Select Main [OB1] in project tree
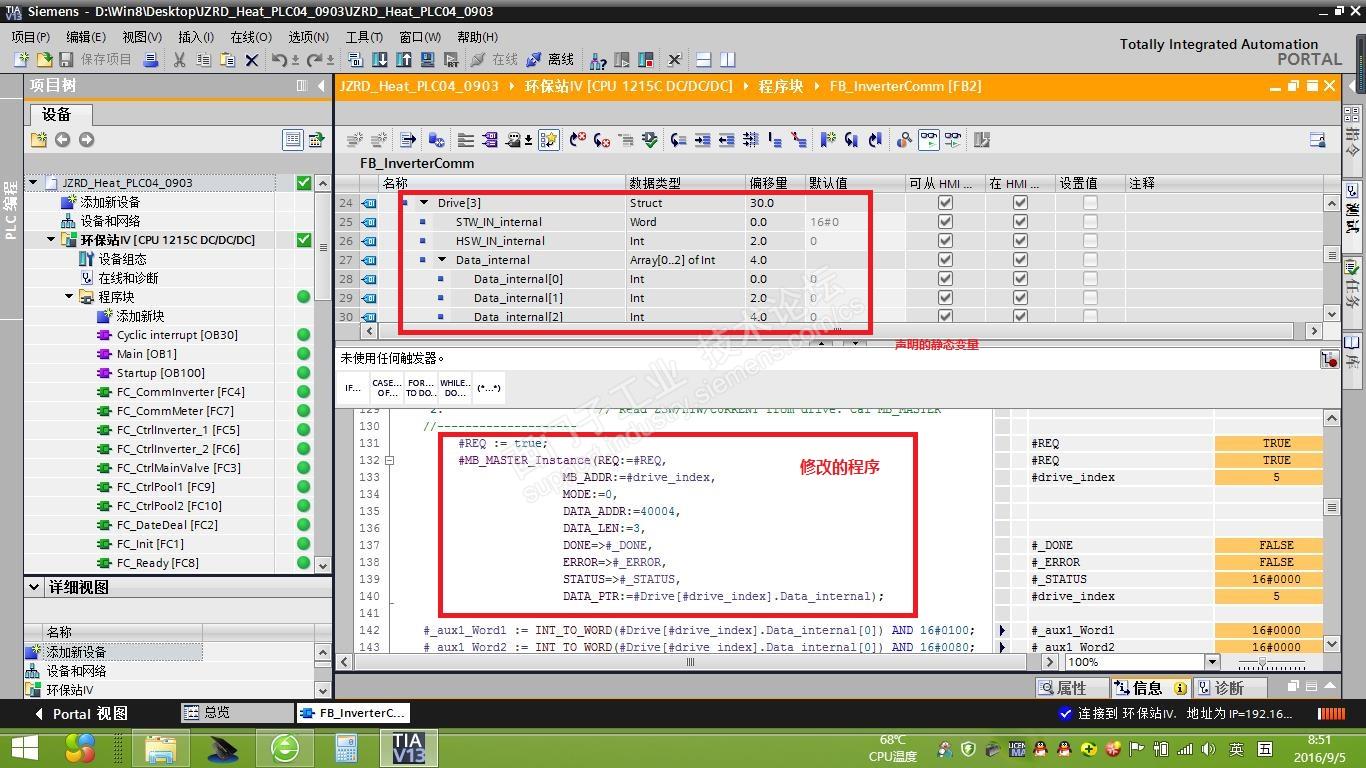The height and width of the screenshot is (768, 1366). (x=146, y=354)
